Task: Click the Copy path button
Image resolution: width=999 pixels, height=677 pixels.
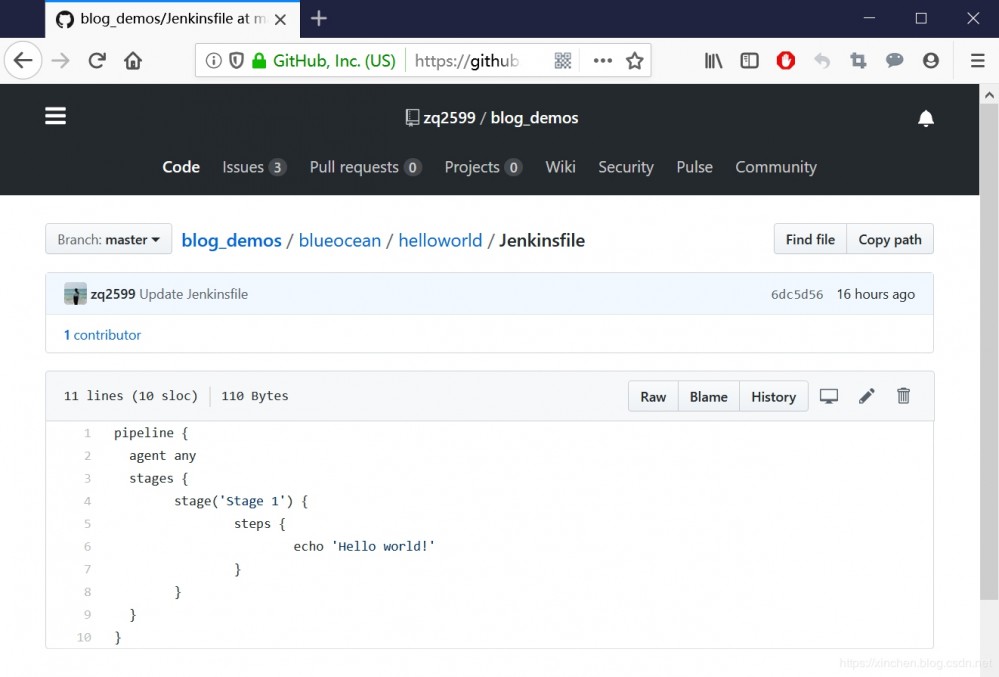Action: [x=889, y=239]
